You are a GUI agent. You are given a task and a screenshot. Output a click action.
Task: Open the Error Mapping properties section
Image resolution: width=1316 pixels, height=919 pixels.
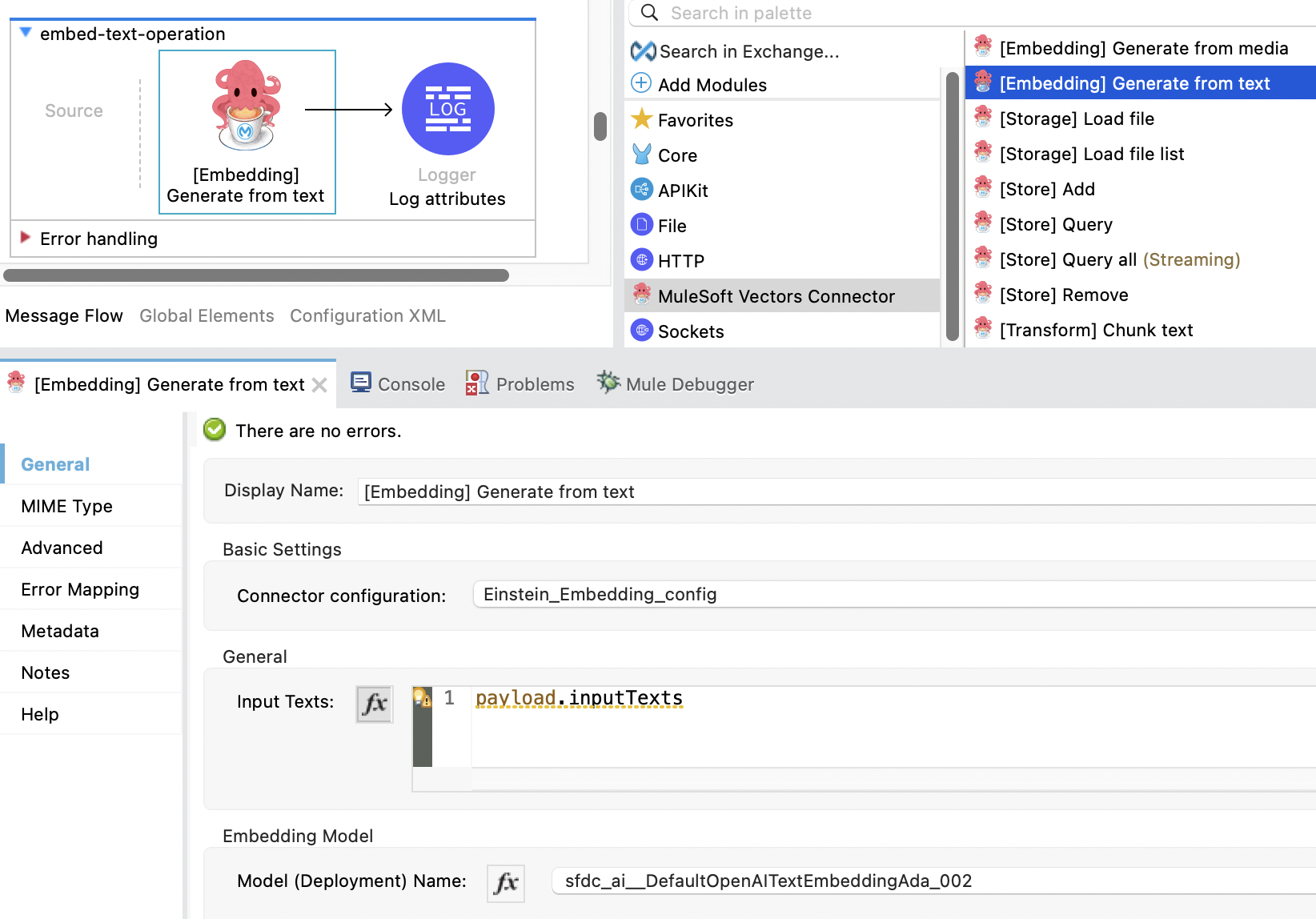click(92, 589)
